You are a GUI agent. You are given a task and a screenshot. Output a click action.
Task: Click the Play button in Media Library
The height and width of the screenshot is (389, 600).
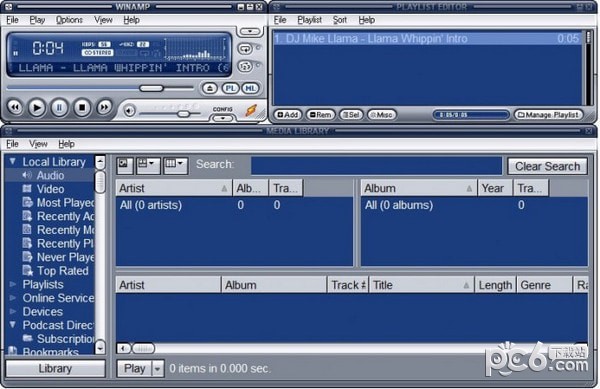click(x=134, y=369)
